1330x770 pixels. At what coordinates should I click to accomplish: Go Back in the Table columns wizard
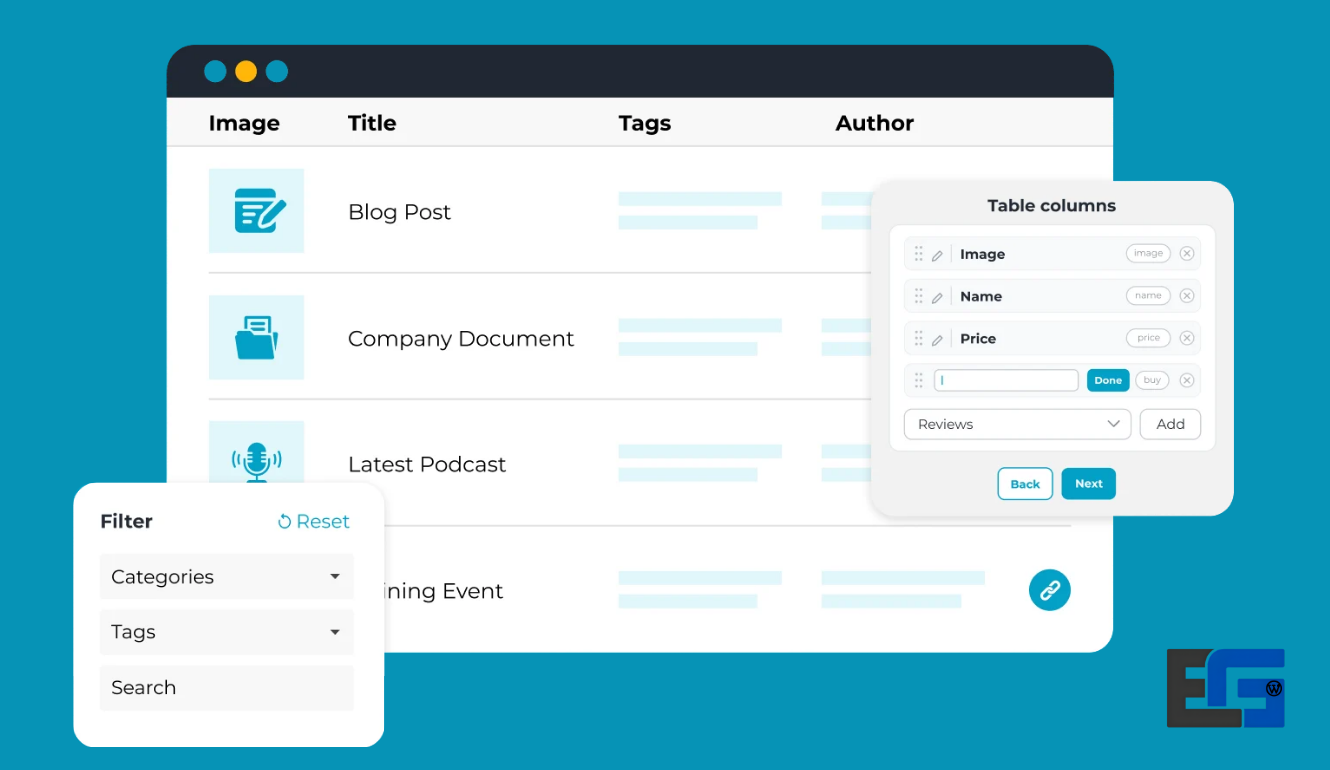(x=1025, y=484)
